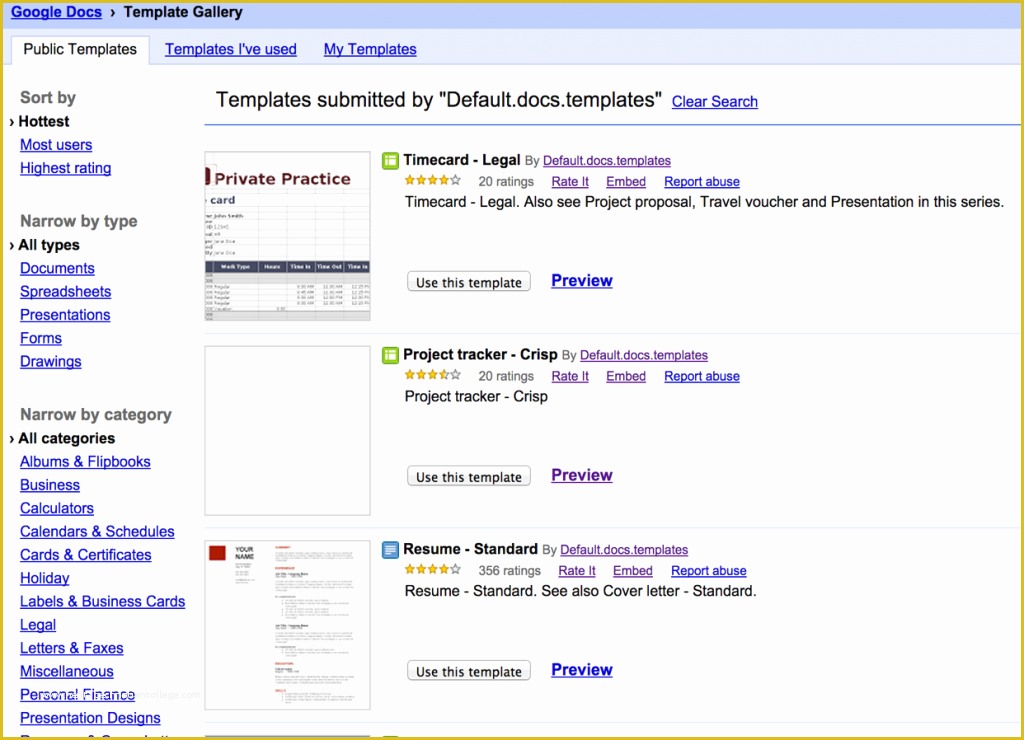
Task: Filter by Legal category
Action: pyautogui.click(x=38, y=625)
